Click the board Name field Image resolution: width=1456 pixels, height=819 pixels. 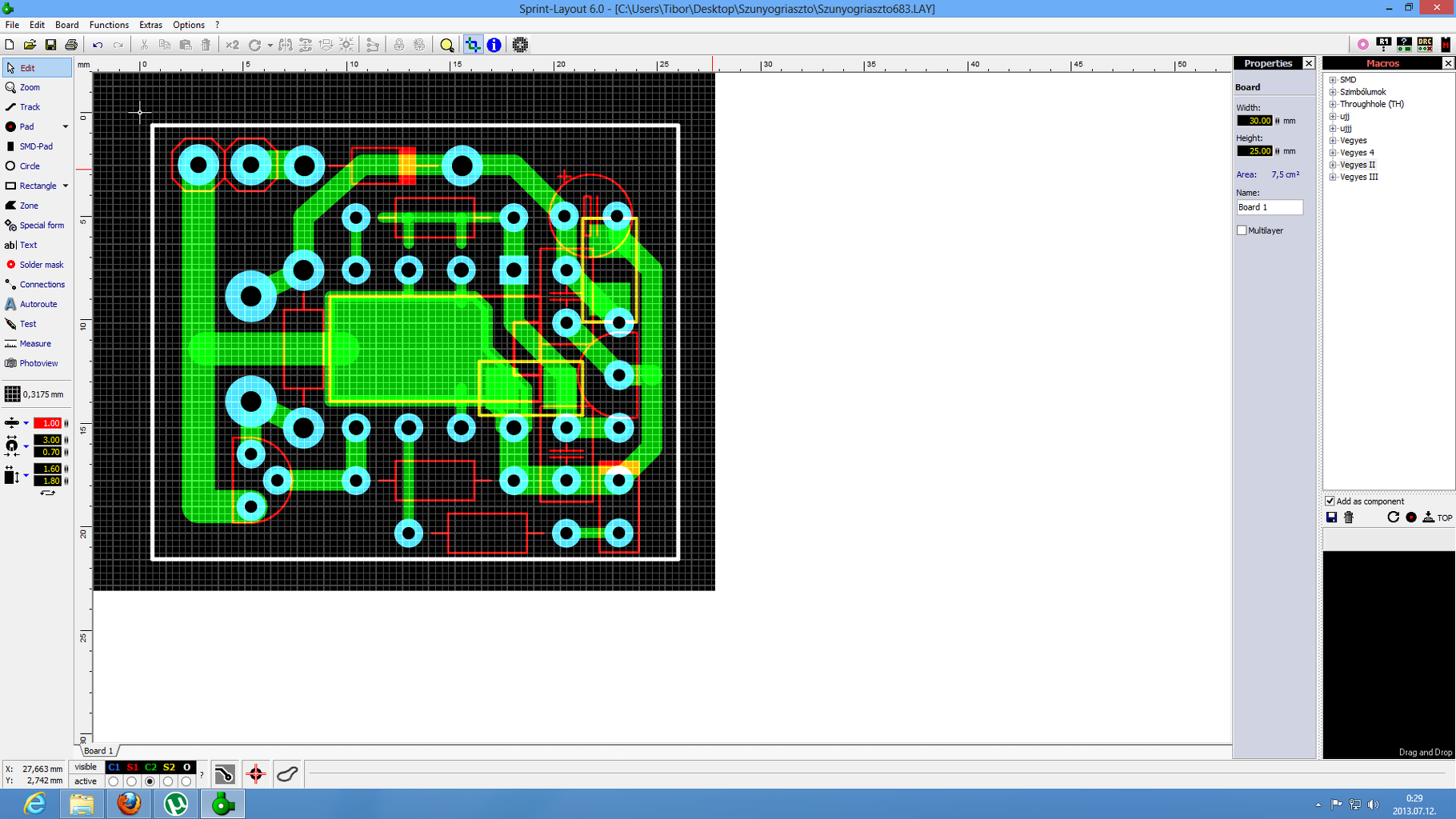click(x=1270, y=207)
